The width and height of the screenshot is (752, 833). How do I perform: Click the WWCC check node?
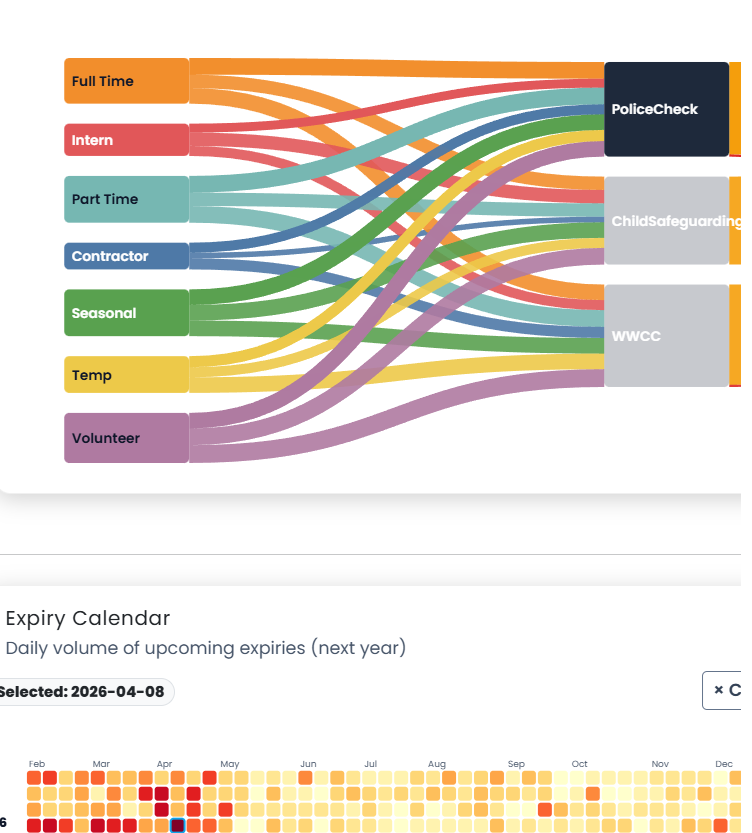pyautogui.click(x=666, y=335)
